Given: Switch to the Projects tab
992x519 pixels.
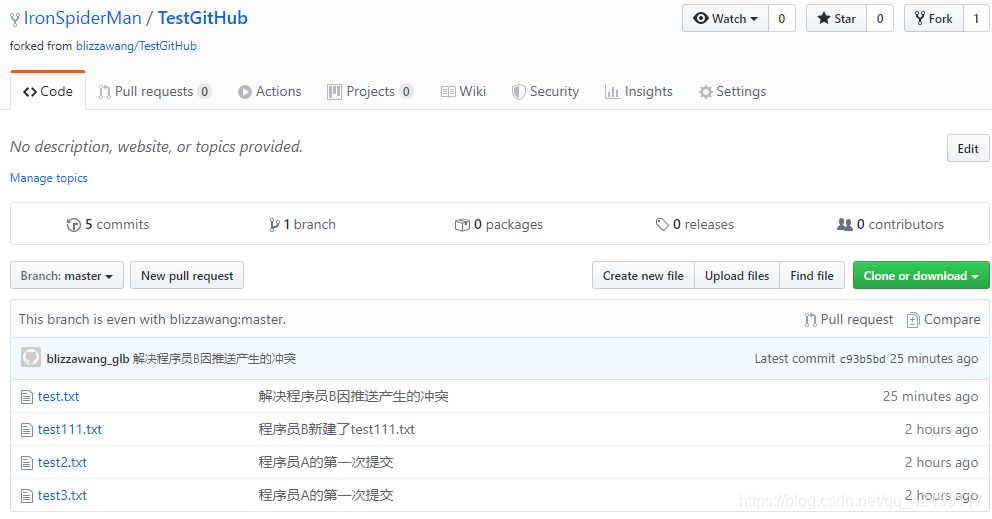Looking at the screenshot, I should (x=370, y=91).
